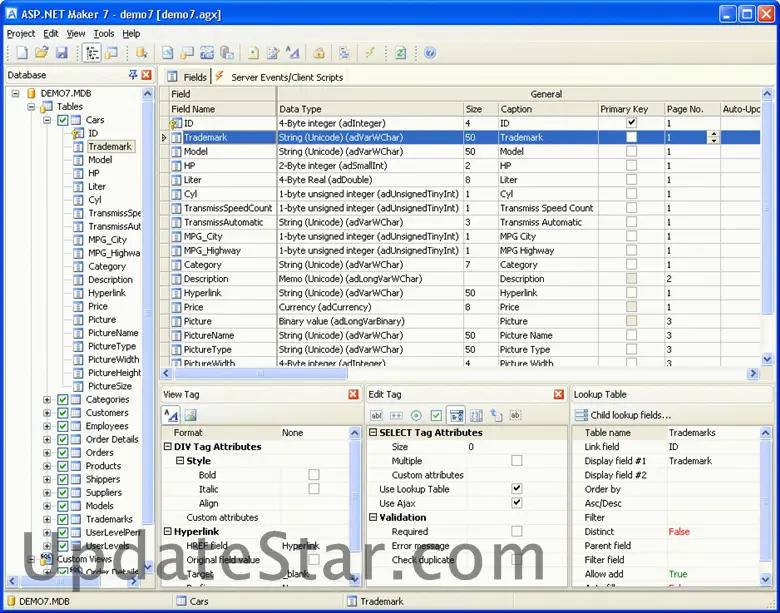Collapse the Tables node in tree
The width and height of the screenshot is (780, 613).
31,106
